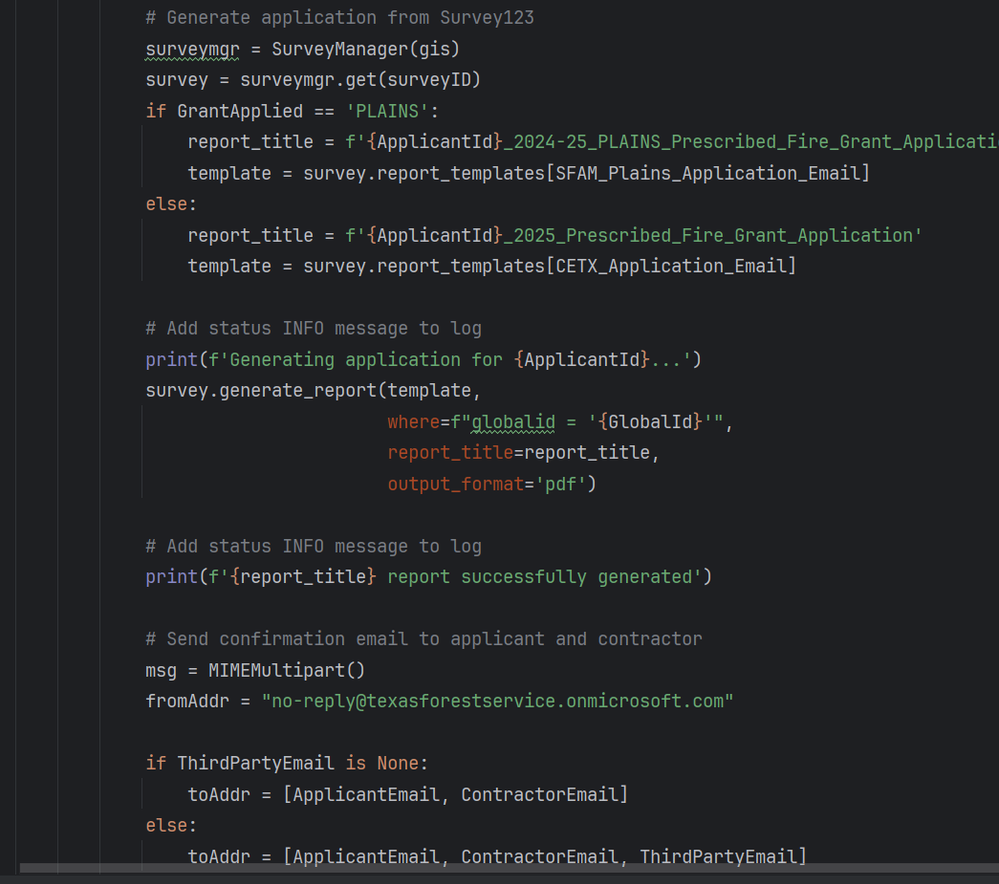The height and width of the screenshot is (884, 999).
Task: Click first '# Add status INFO message to log' comment
Action: pos(313,329)
